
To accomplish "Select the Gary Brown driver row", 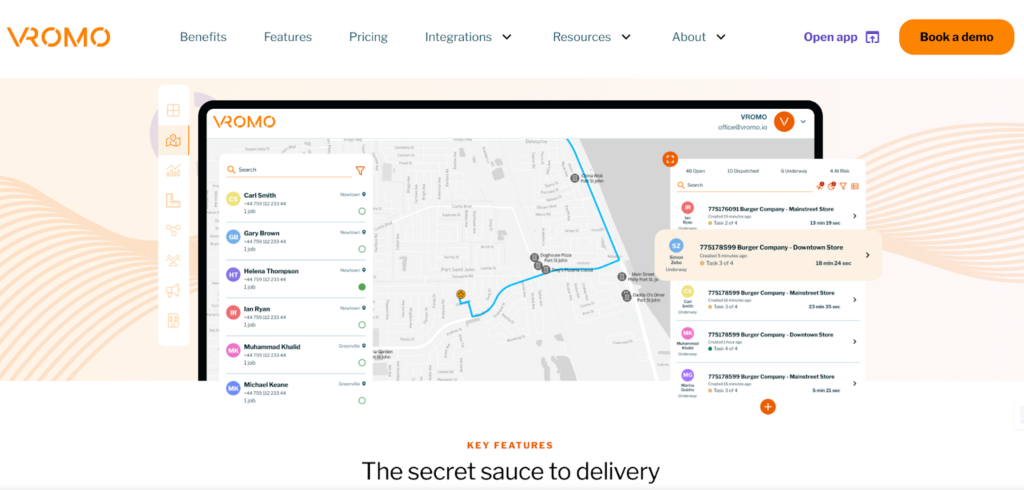I will (296, 241).
